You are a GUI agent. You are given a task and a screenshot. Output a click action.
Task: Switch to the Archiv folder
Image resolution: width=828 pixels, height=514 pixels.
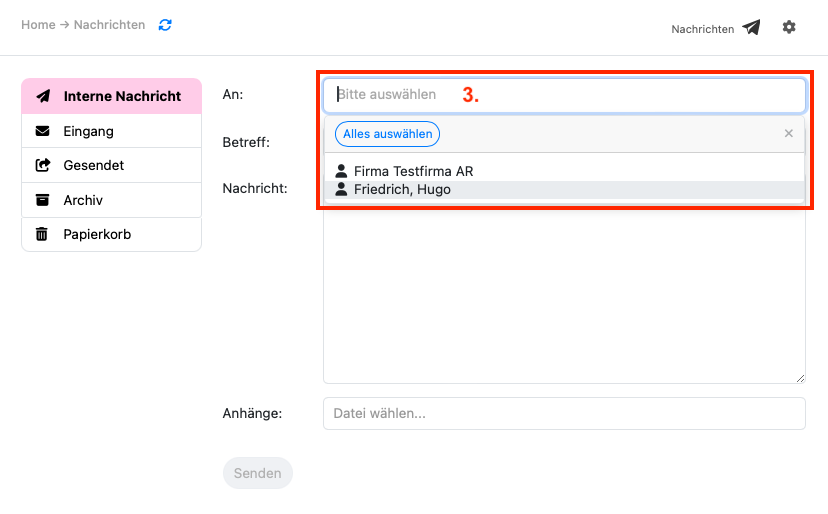point(83,200)
